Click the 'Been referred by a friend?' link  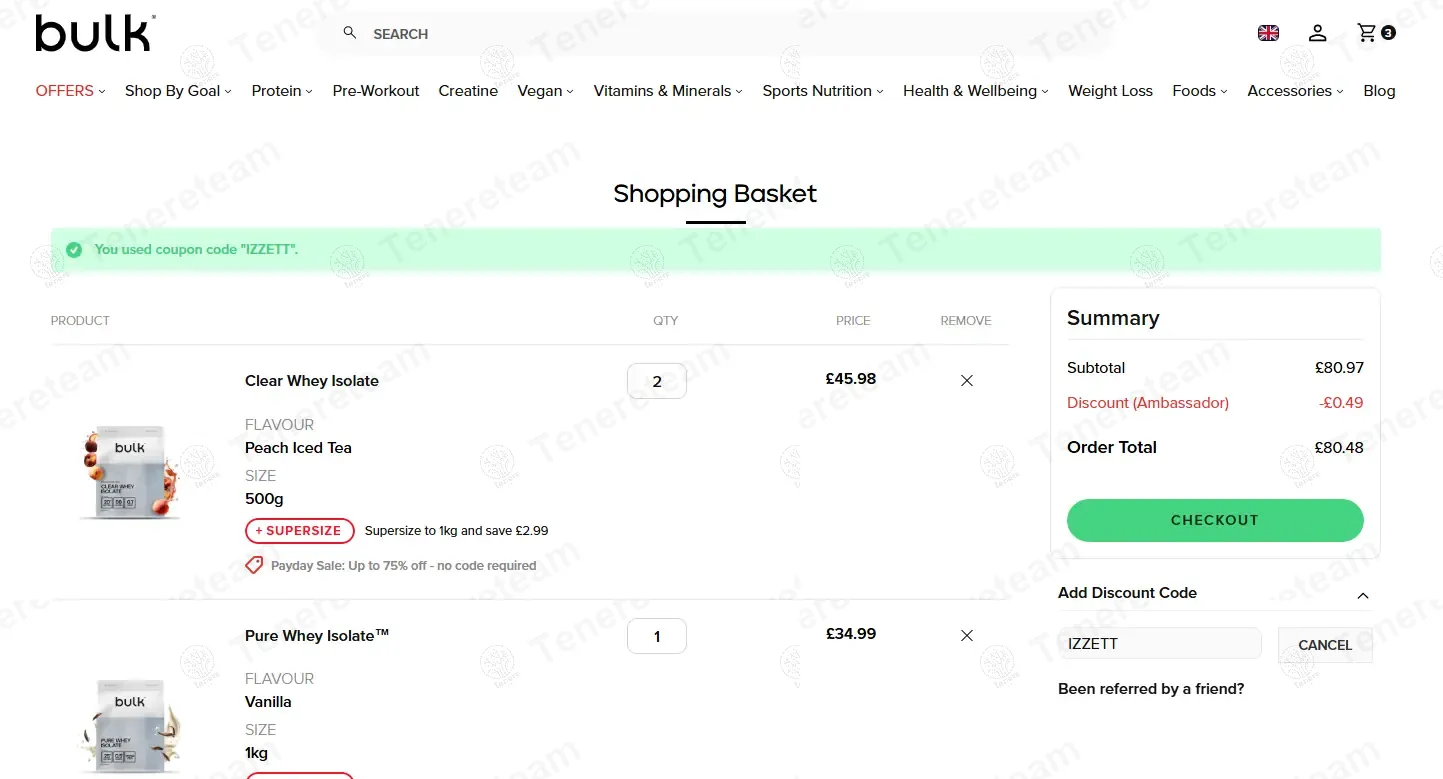pos(1150,689)
